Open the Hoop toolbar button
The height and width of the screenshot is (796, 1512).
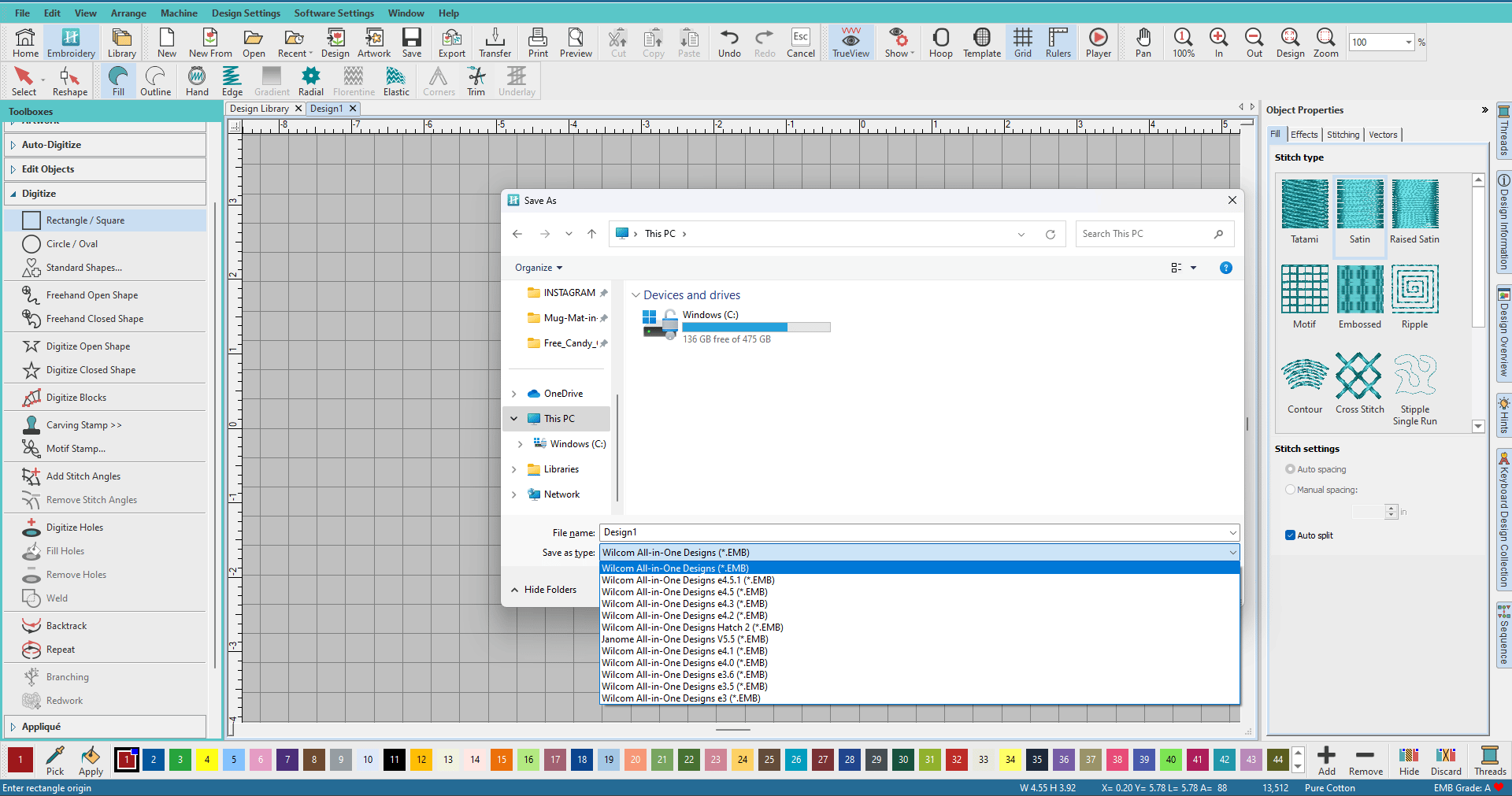pyautogui.click(x=940, y=43)
